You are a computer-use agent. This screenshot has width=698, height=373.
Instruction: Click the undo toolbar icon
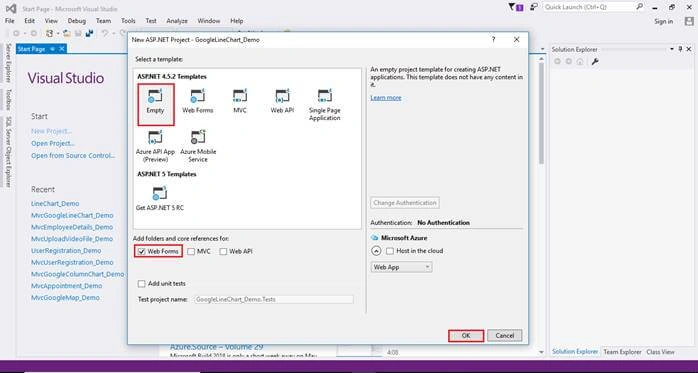point(105,33)
